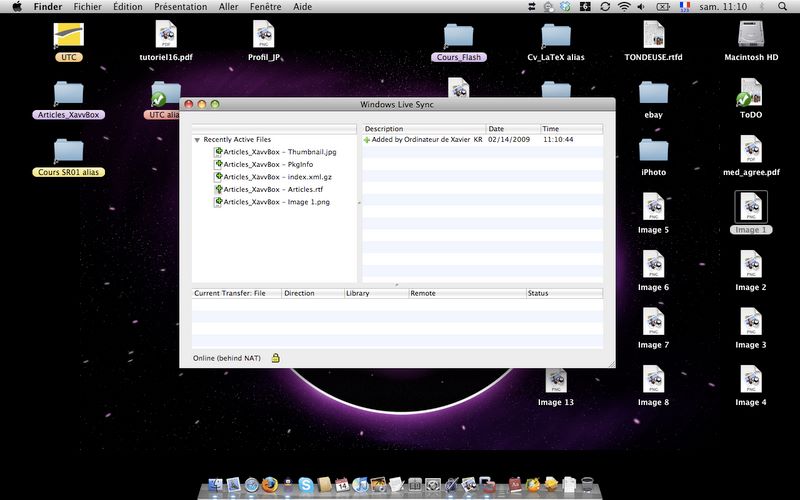Select the Image 5 desktop file
The image size is (800, 500).
pyautogui.click(x=654, y=214)
